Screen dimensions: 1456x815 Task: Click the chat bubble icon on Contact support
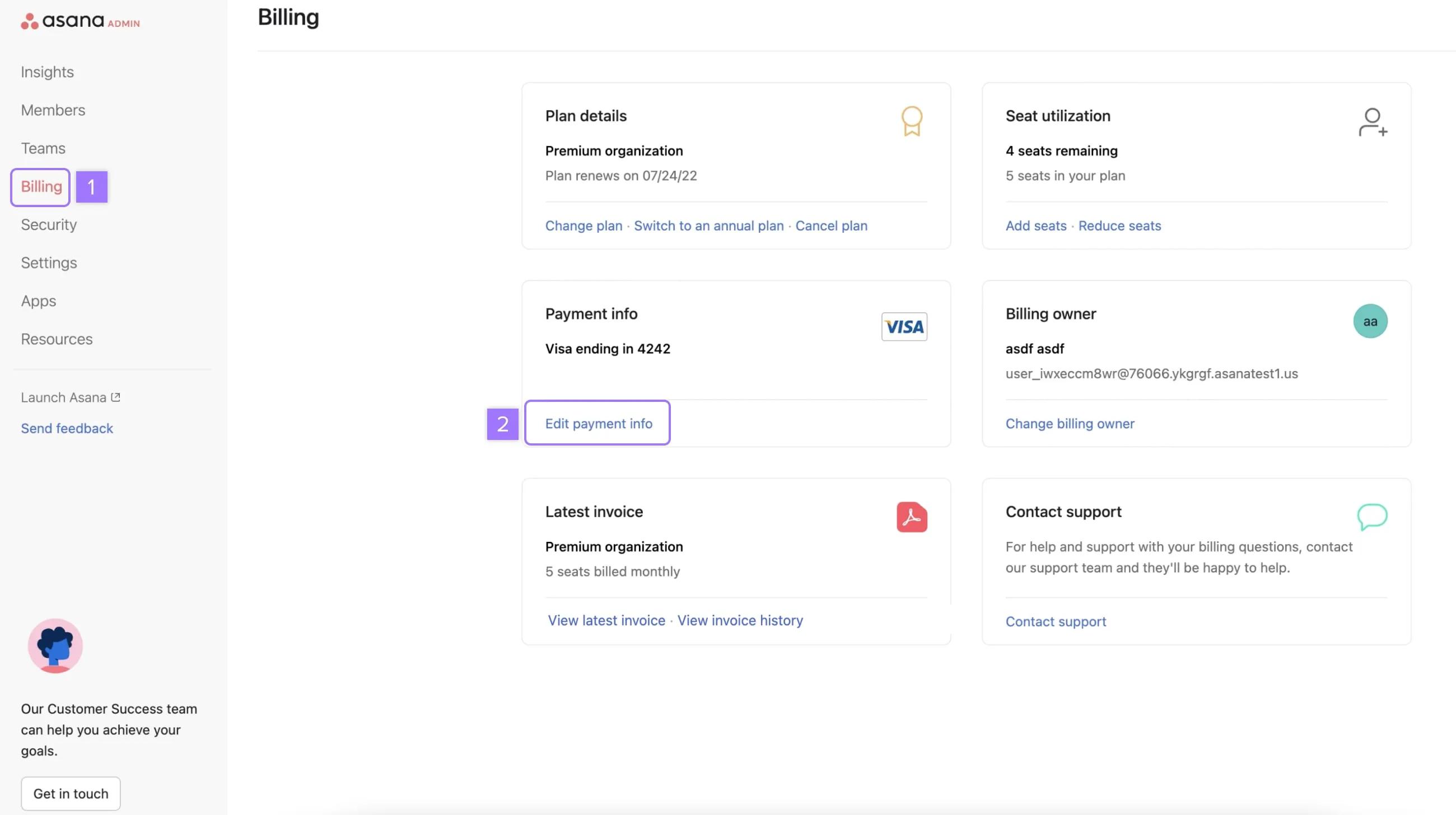[x=1373, y=516]
